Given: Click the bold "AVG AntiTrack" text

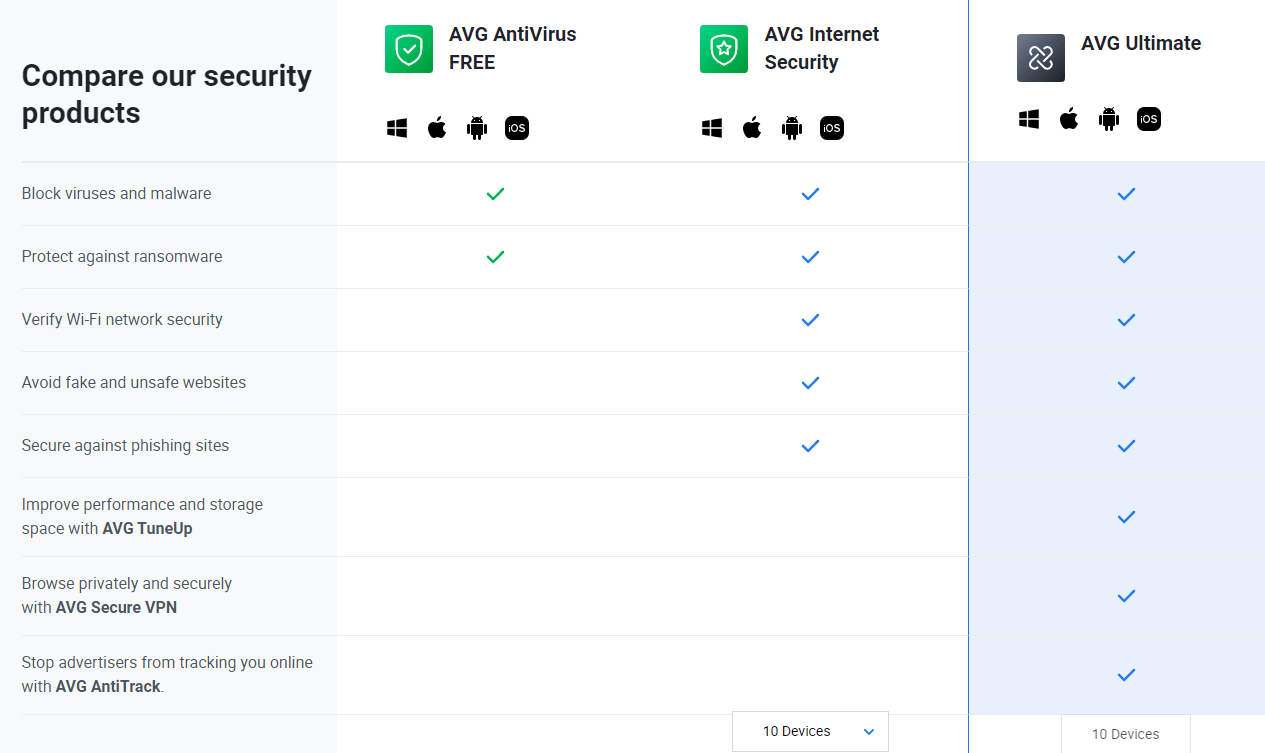Looking at the screenshot, I should [x=108, y=686].
